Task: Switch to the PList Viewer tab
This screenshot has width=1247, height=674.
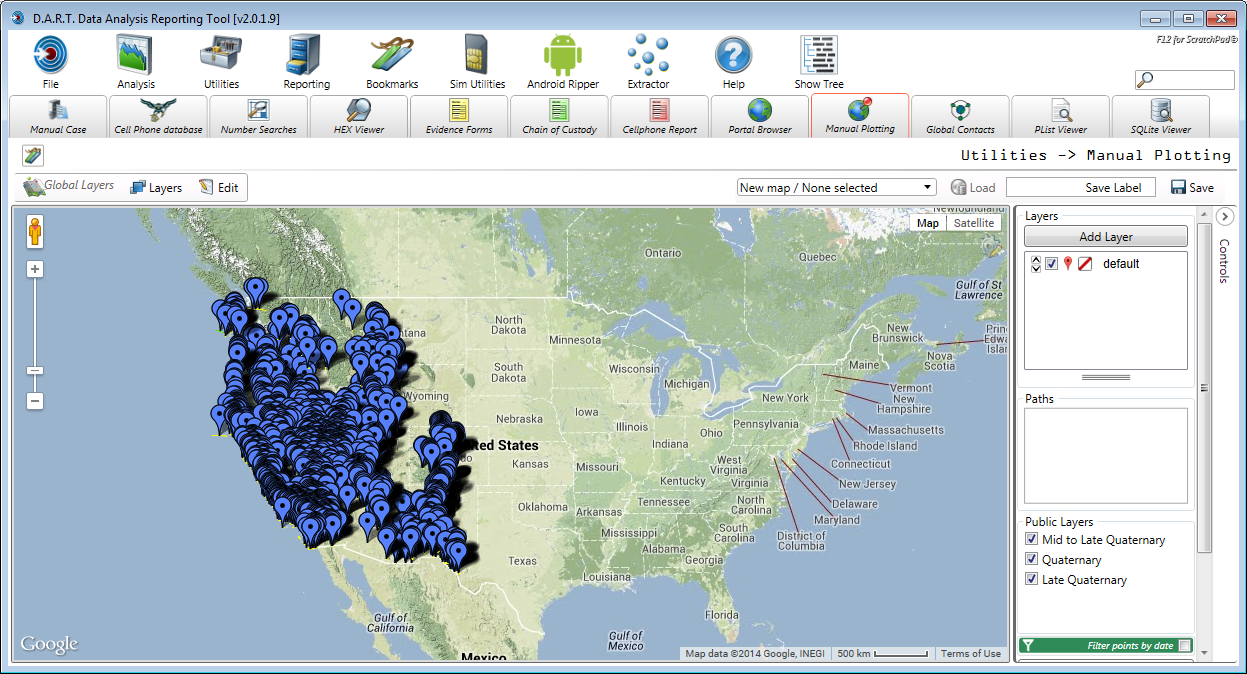Action: [1060, 116]
